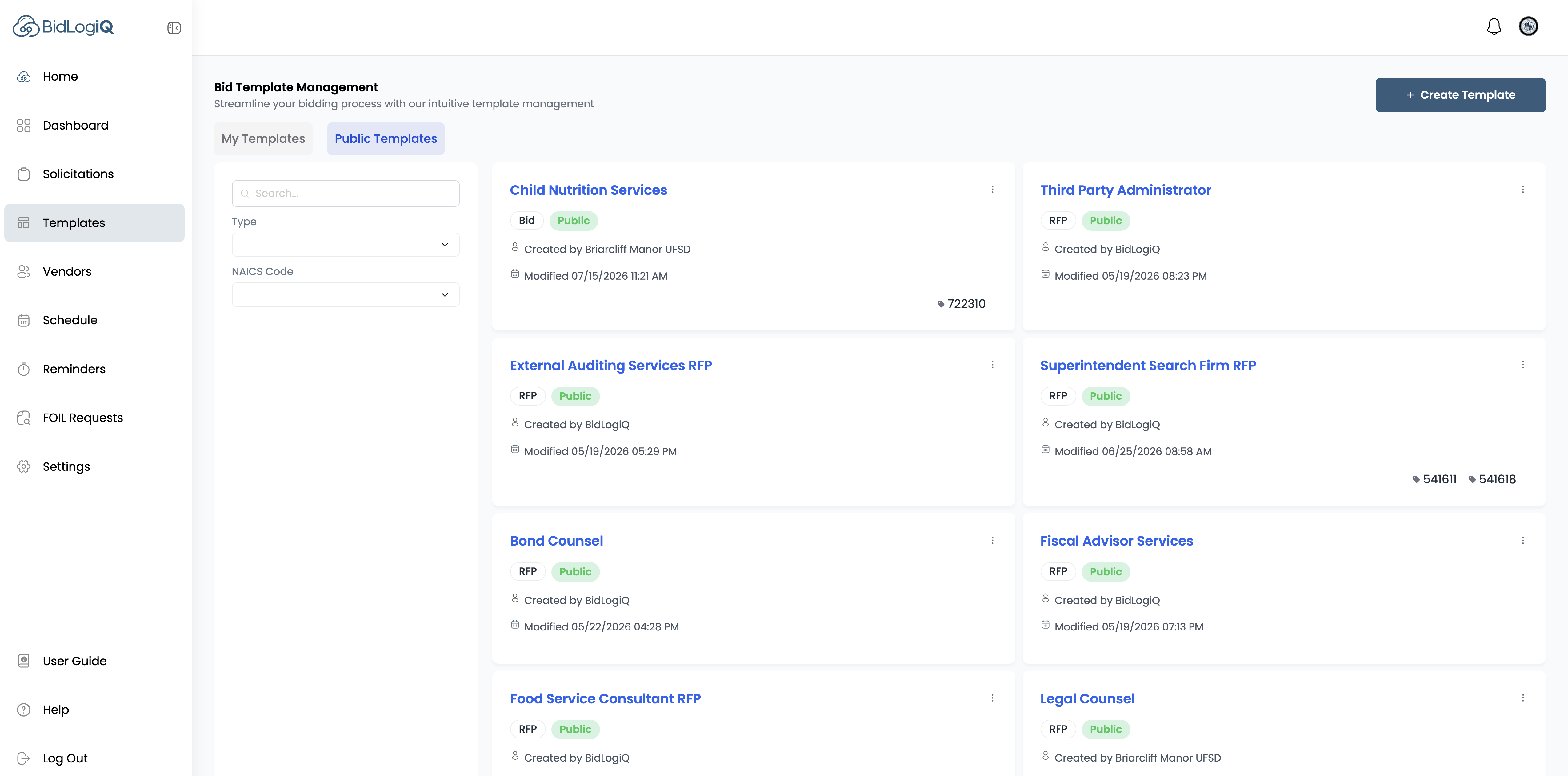Viewport: 1568px width, 776px height.
Task: Open Legal Counsel card options menu
Action: pyautogui.click(x=1523, y=698)
